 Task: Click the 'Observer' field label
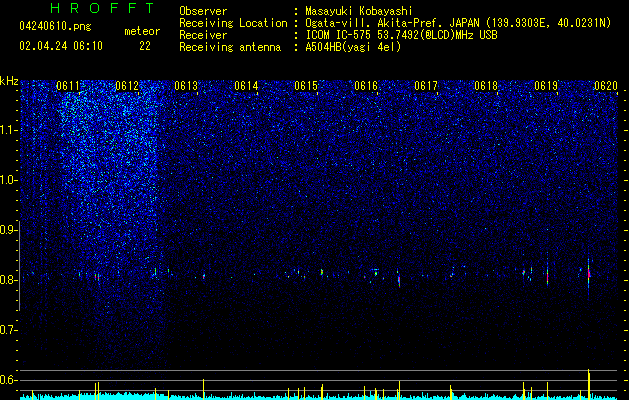pos(203,11)
